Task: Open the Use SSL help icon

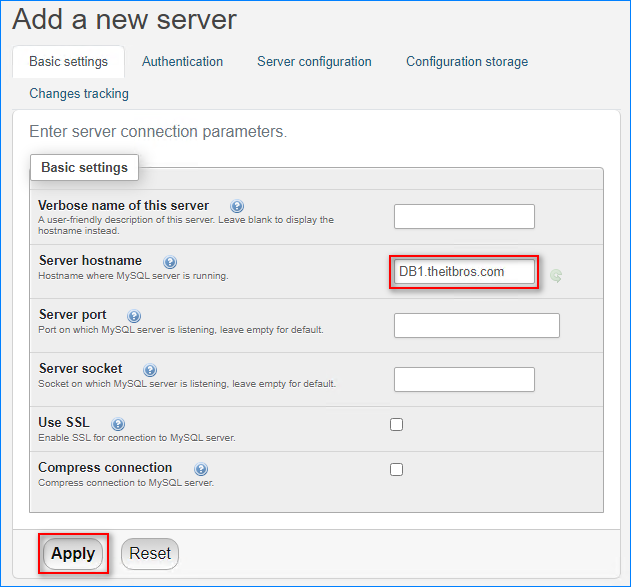Action: pos(118,424)
